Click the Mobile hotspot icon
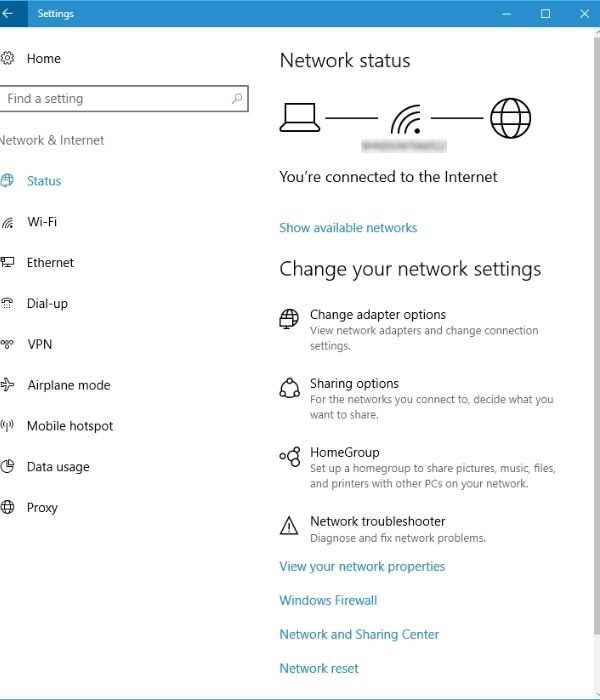600x700 pixels. pyautogui.click(x=7, y=426)
